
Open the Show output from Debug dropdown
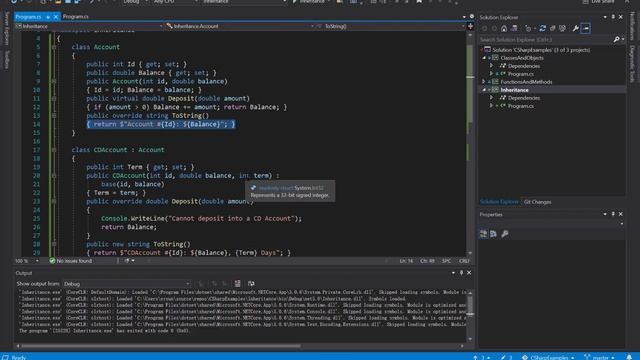(x=127, y=284)
